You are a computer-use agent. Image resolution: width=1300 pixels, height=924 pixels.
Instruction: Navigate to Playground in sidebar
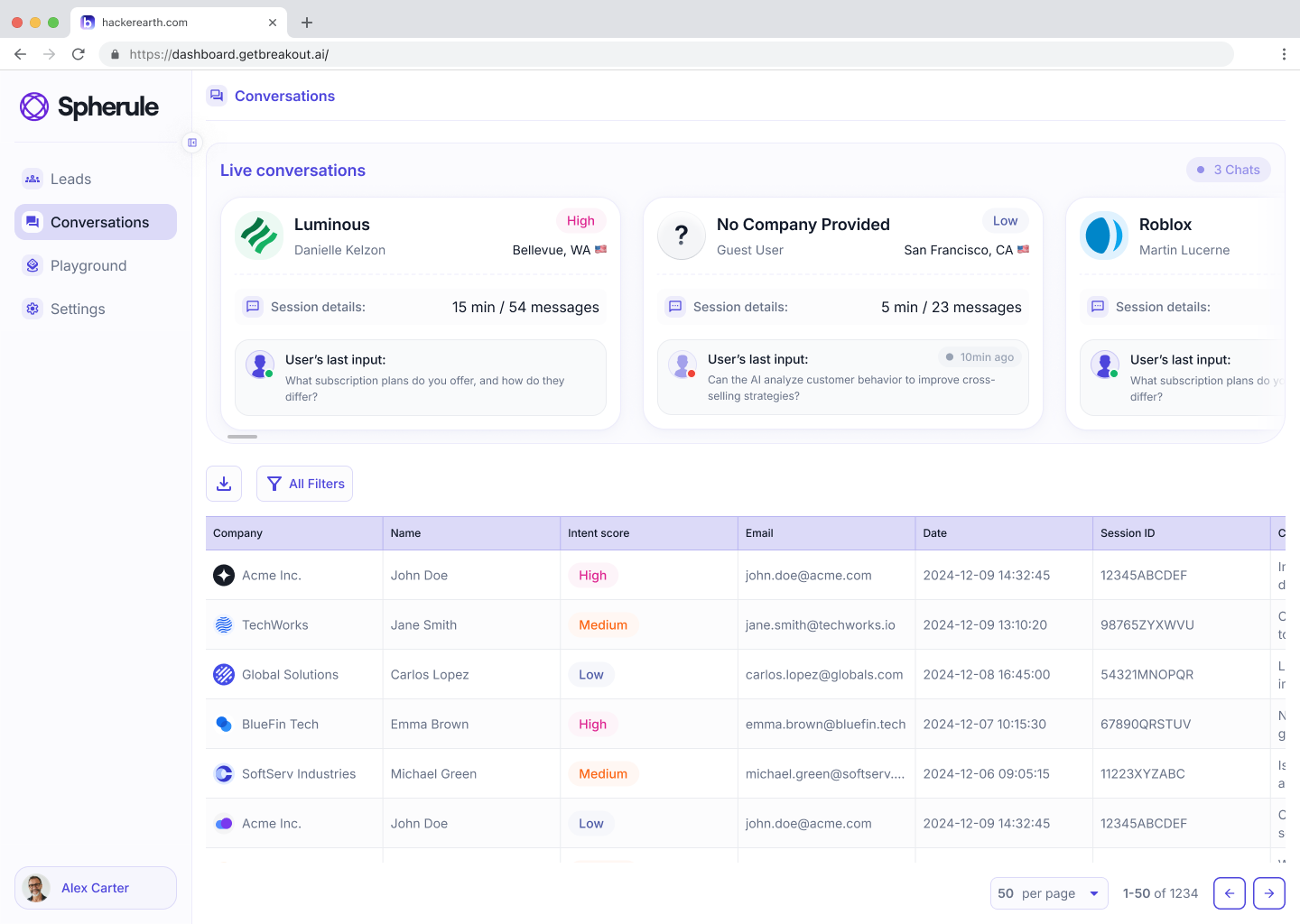coord(88,265)
